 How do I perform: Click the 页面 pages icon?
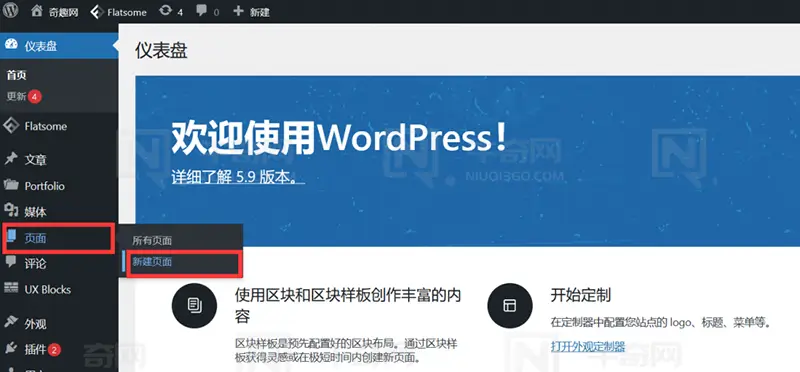pos(12,237)
